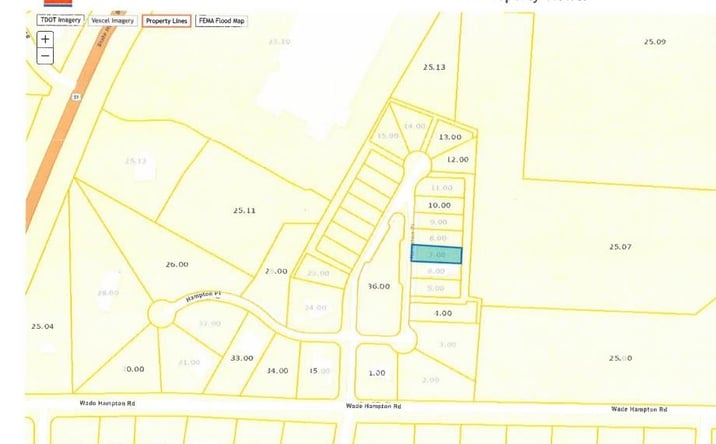Select parcel labeled 15.00 near cul-de-sac
716x444 pixels.
coord(388,136)
